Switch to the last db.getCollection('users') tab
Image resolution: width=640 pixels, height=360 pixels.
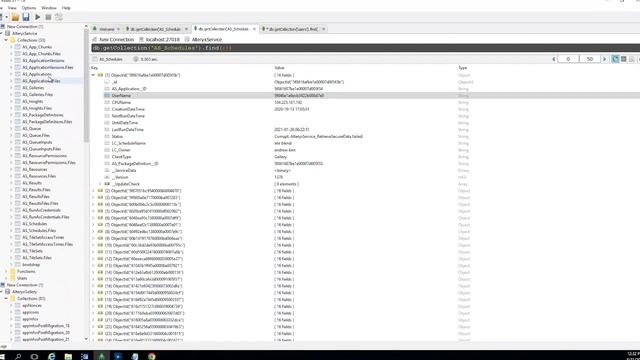(293, 29)
